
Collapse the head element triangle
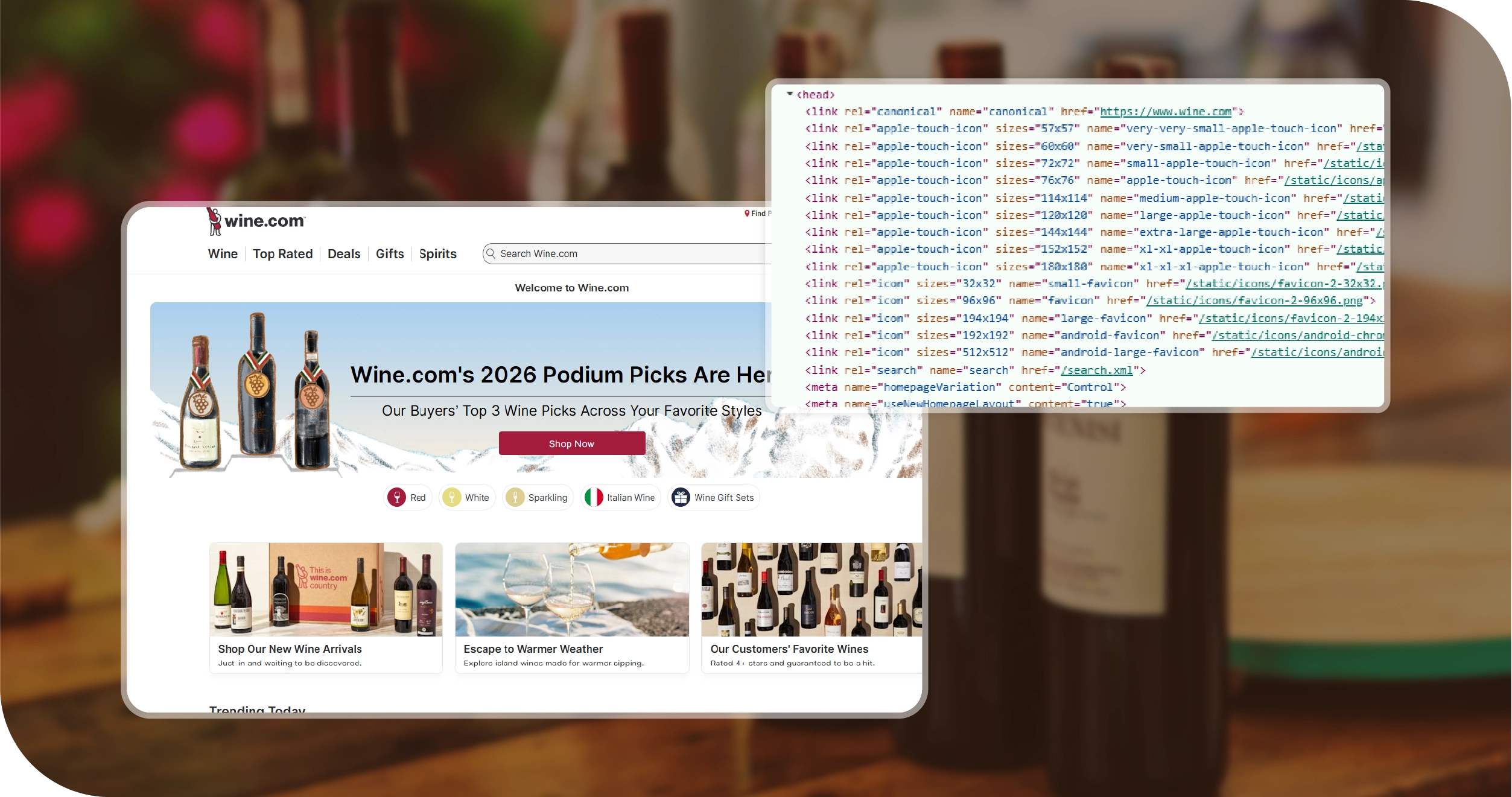pyautogui.click(x=789, y=94)
